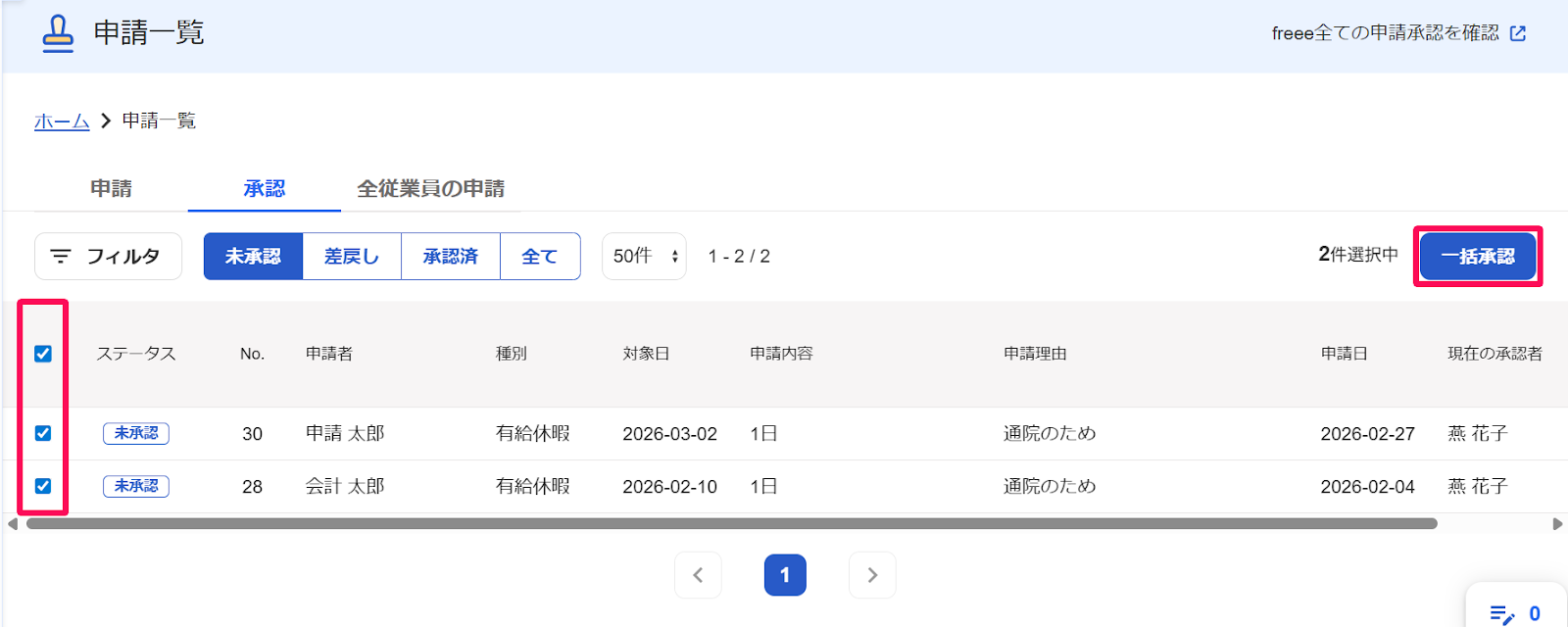Click the 一括承認 bulk approve button
Image resolution: width=1568 pixels, height=627 pixels.
click(1478, 256)
